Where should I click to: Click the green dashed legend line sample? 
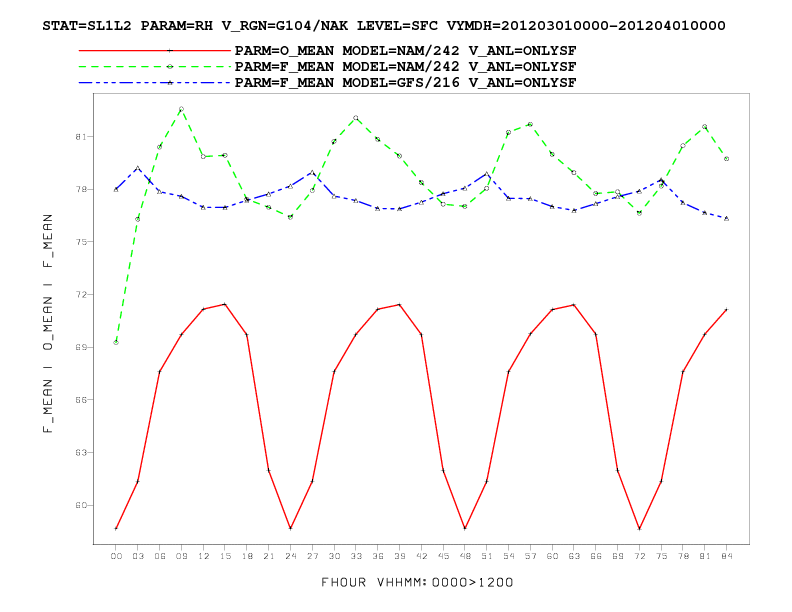(155, 67)
